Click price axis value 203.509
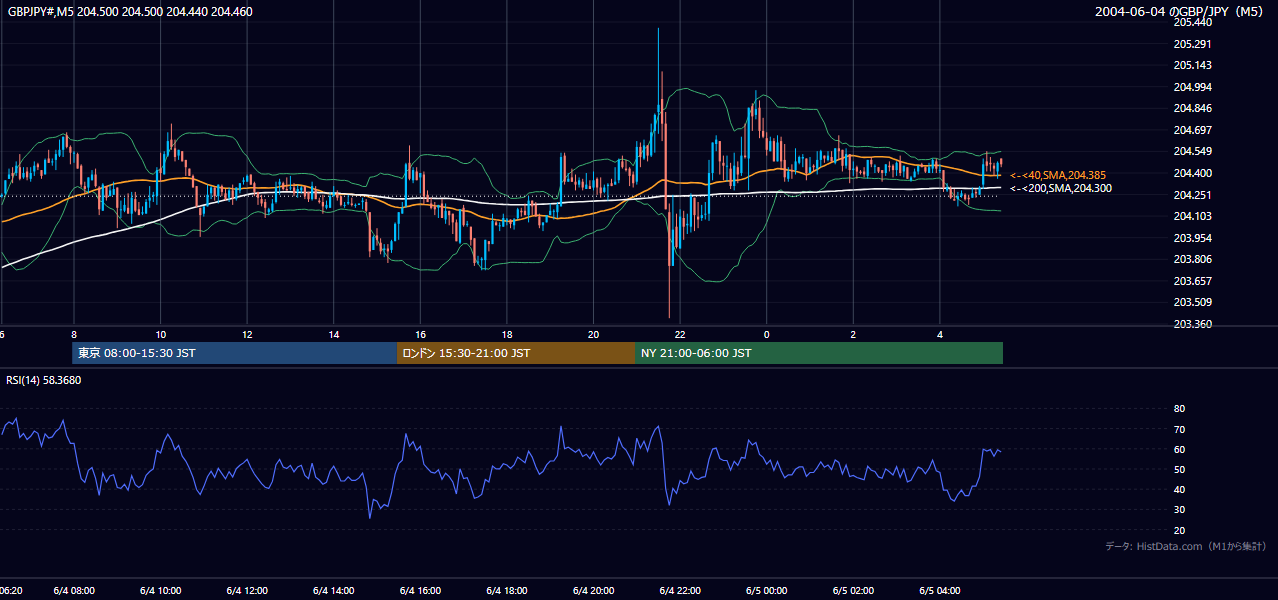This screenshot has height=600, width=1278. click(x=1193, y=302)
